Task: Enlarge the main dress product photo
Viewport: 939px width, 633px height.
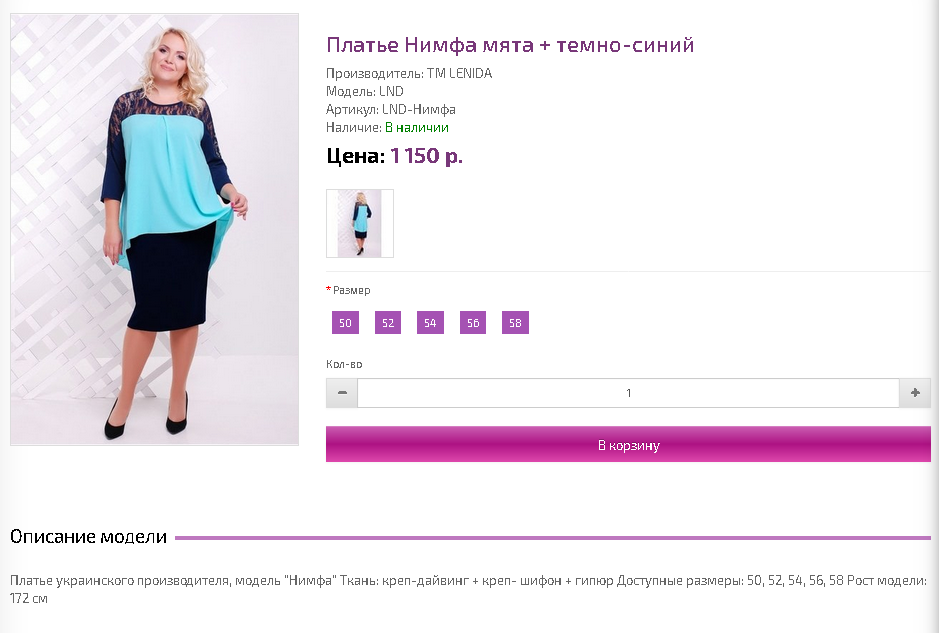Action: [x=155, y=229]
